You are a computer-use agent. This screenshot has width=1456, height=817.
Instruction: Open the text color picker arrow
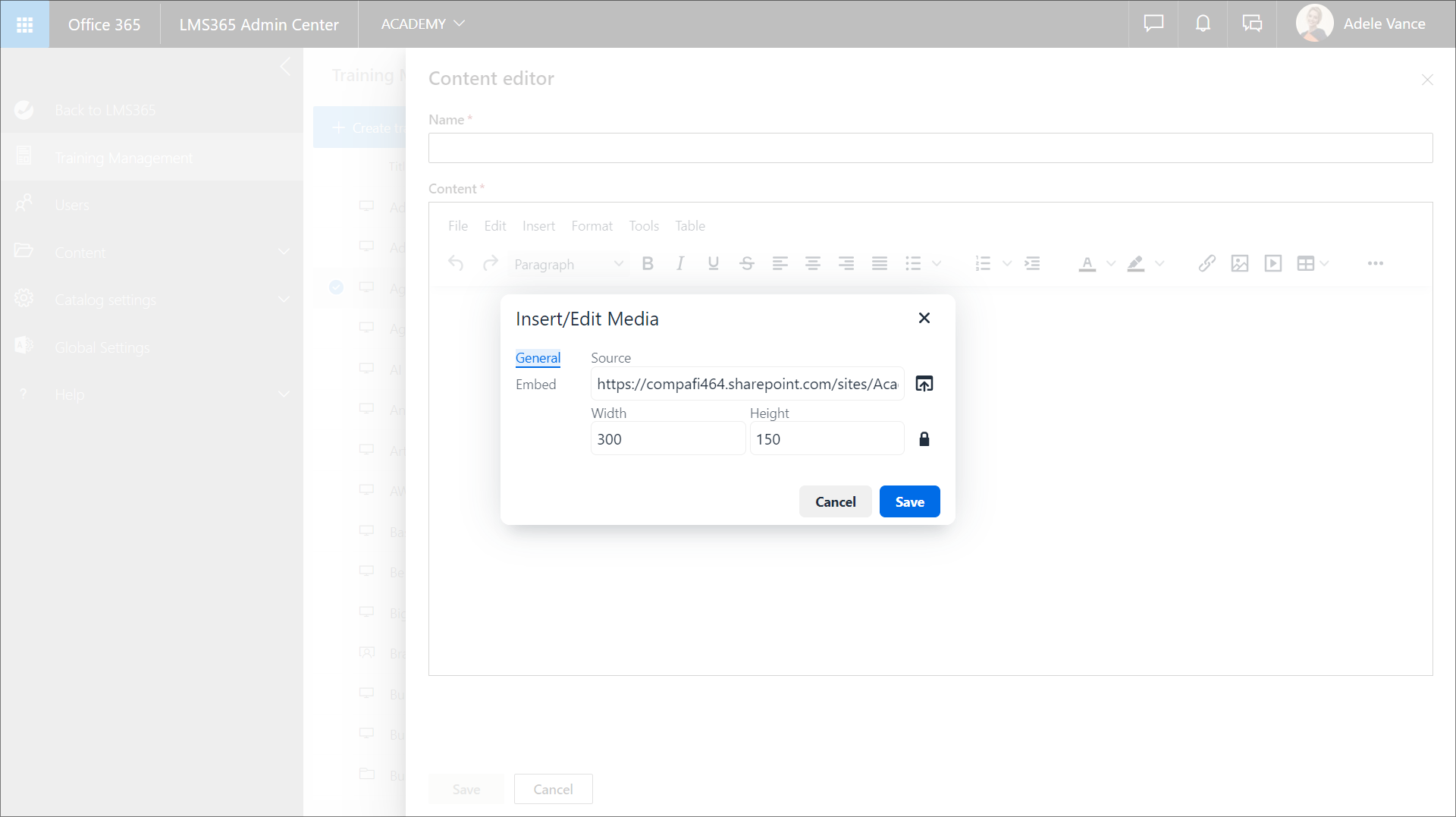pos(1111,263)
